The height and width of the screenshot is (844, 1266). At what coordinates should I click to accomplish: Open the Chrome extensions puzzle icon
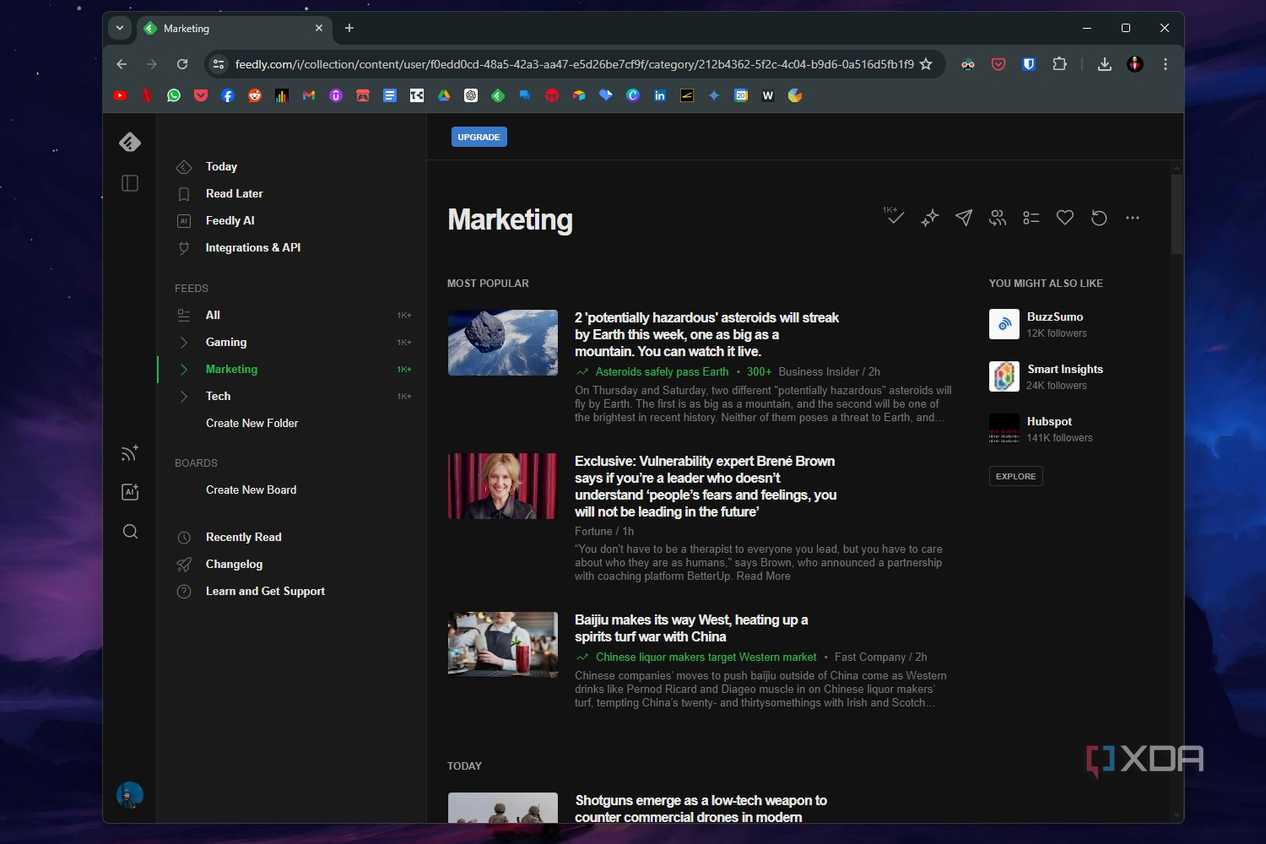coord(1060,64)
